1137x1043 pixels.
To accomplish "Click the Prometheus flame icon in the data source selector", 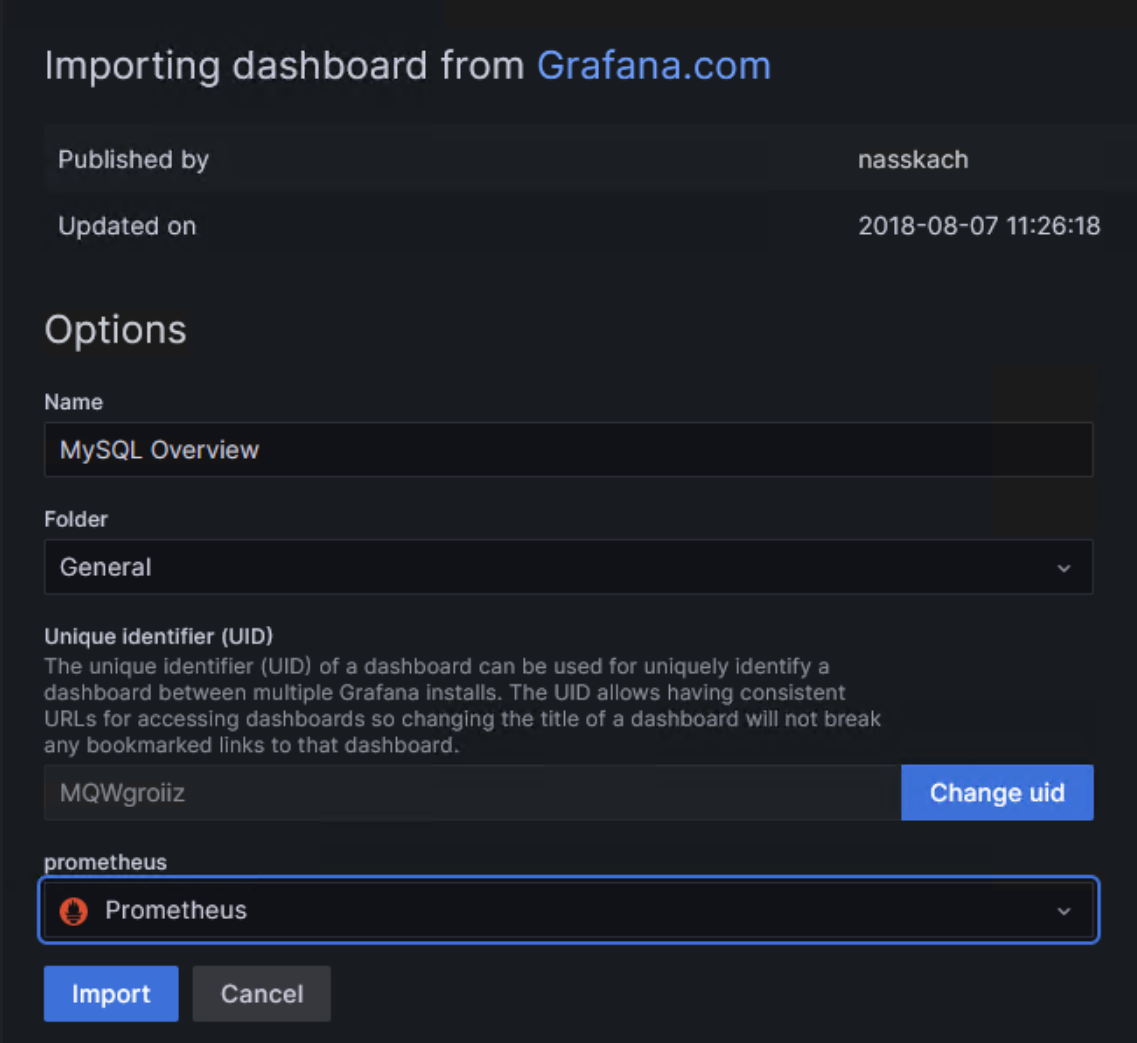I will 74,911.
